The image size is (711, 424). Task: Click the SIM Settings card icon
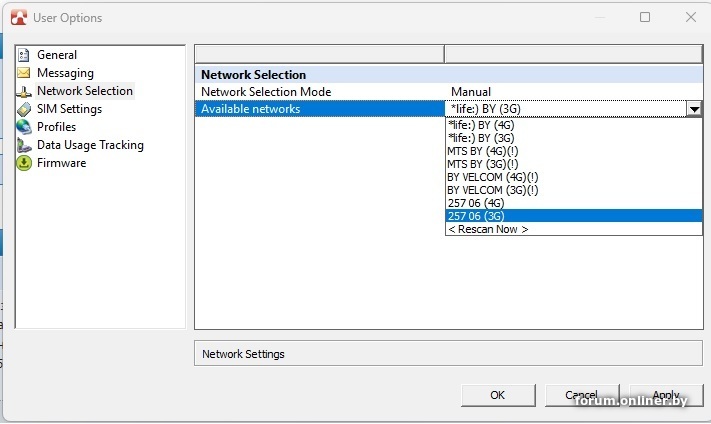(x=24, y=109)
